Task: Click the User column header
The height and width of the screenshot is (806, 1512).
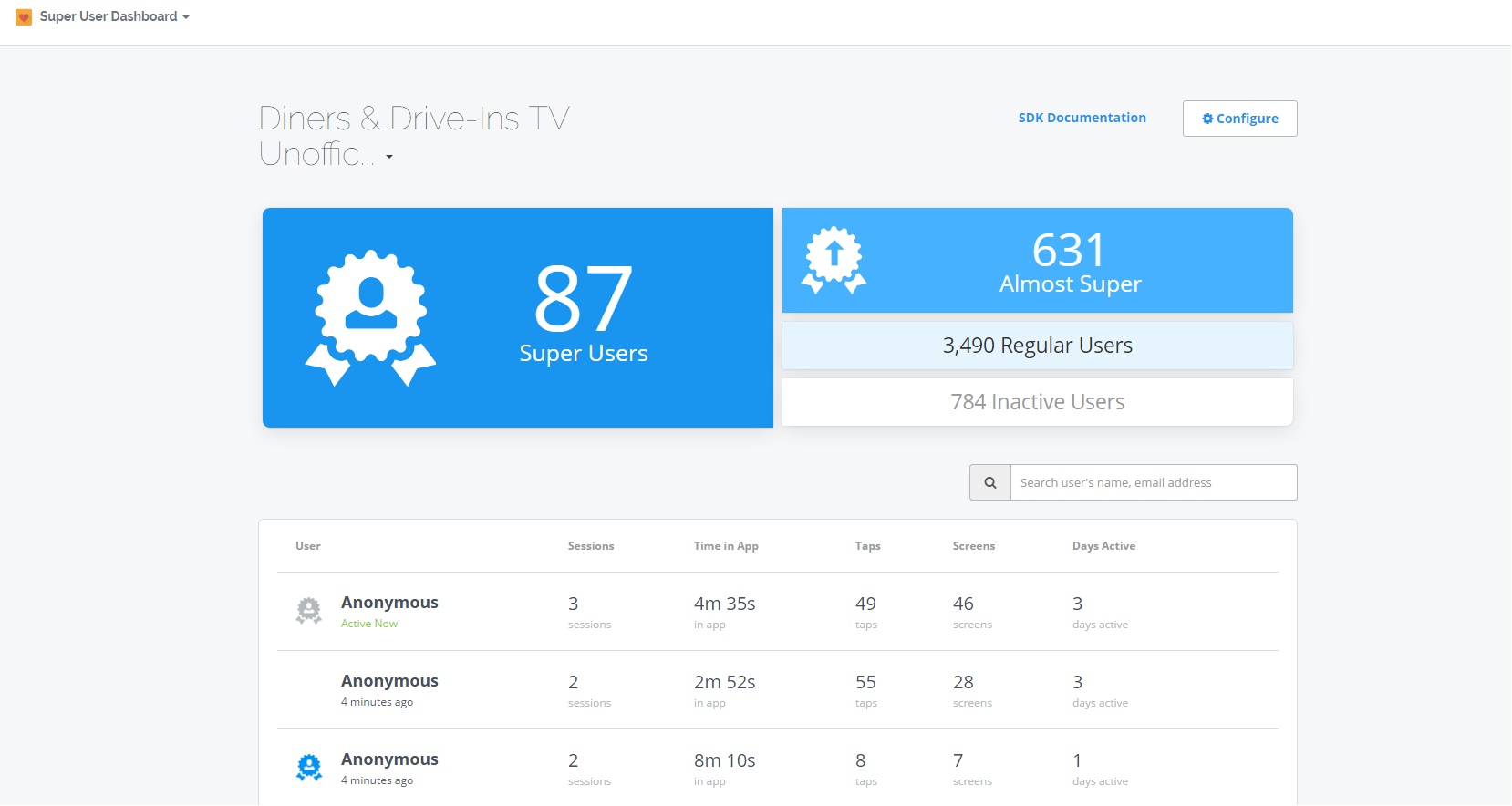Action: pos(308,546)
